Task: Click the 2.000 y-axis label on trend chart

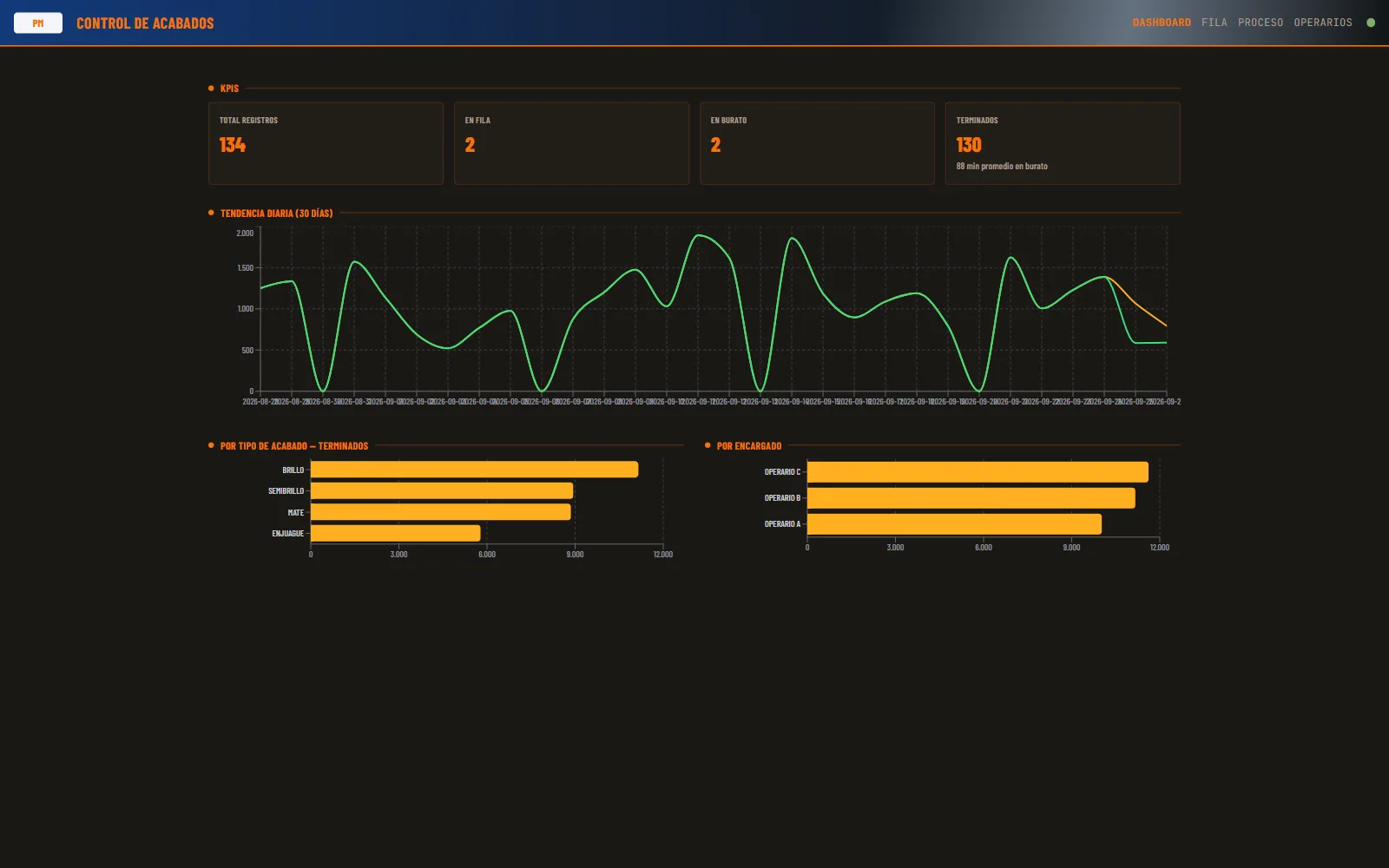Action: [x=245, y=233]
